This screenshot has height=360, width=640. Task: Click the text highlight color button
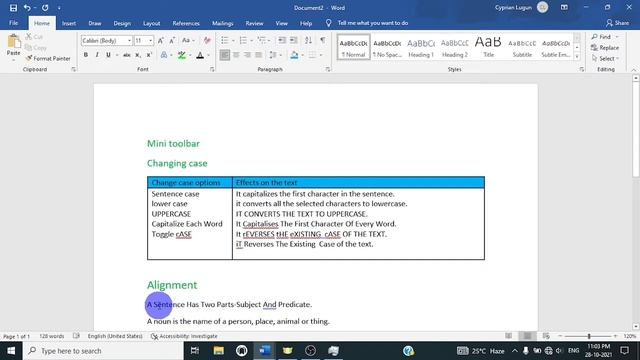(x=182, y=55)
